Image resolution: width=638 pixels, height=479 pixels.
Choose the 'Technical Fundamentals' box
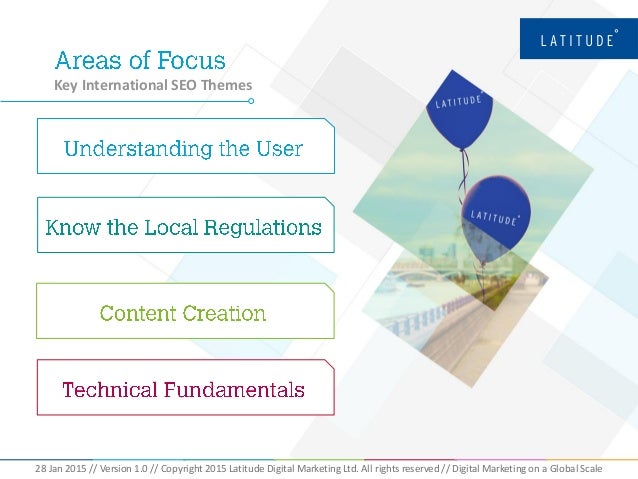186,387
